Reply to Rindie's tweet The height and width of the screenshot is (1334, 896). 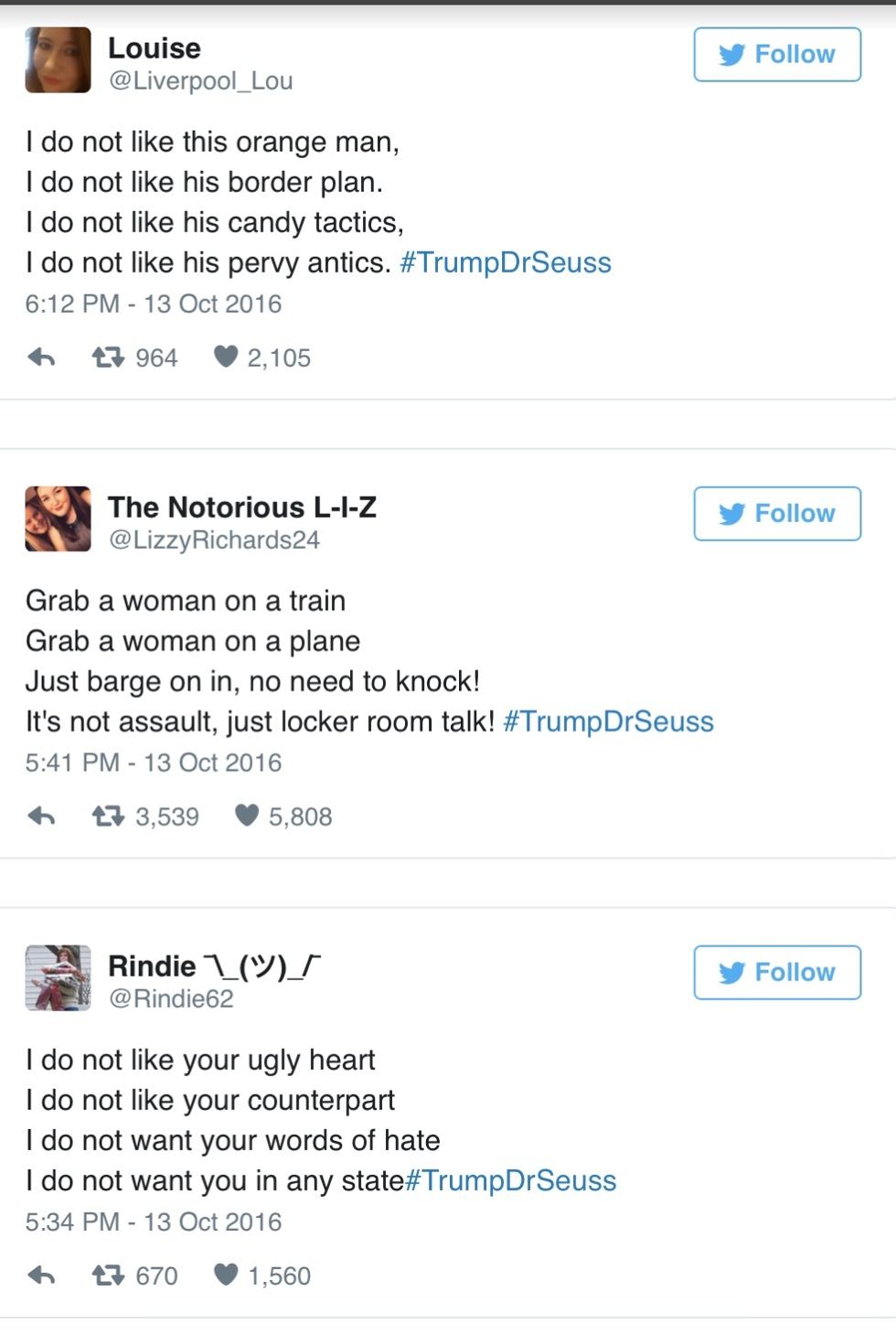coord(41,1275)
